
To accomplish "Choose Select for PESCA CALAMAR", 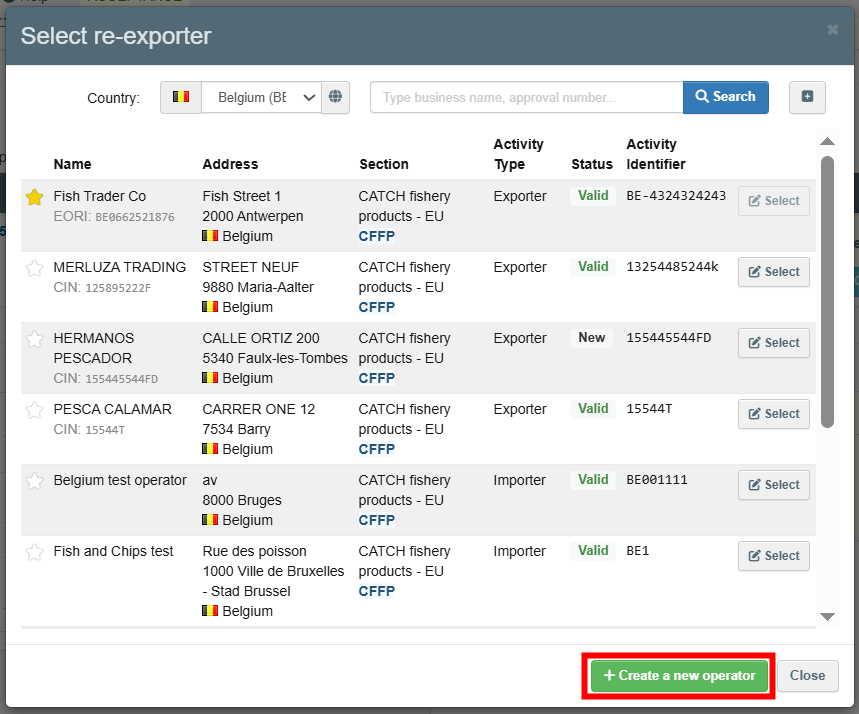I will pos(773,414).
